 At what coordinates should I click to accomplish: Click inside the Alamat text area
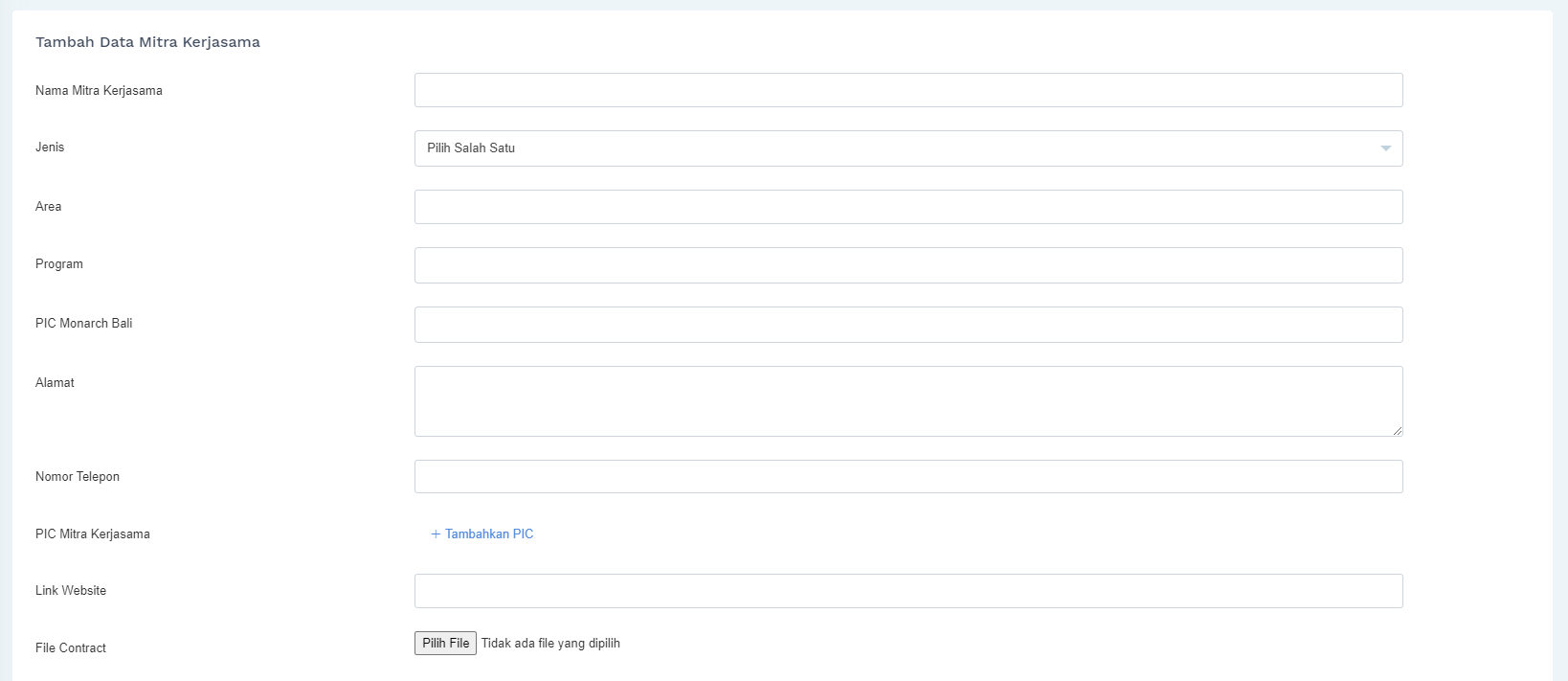click(907, 400)
